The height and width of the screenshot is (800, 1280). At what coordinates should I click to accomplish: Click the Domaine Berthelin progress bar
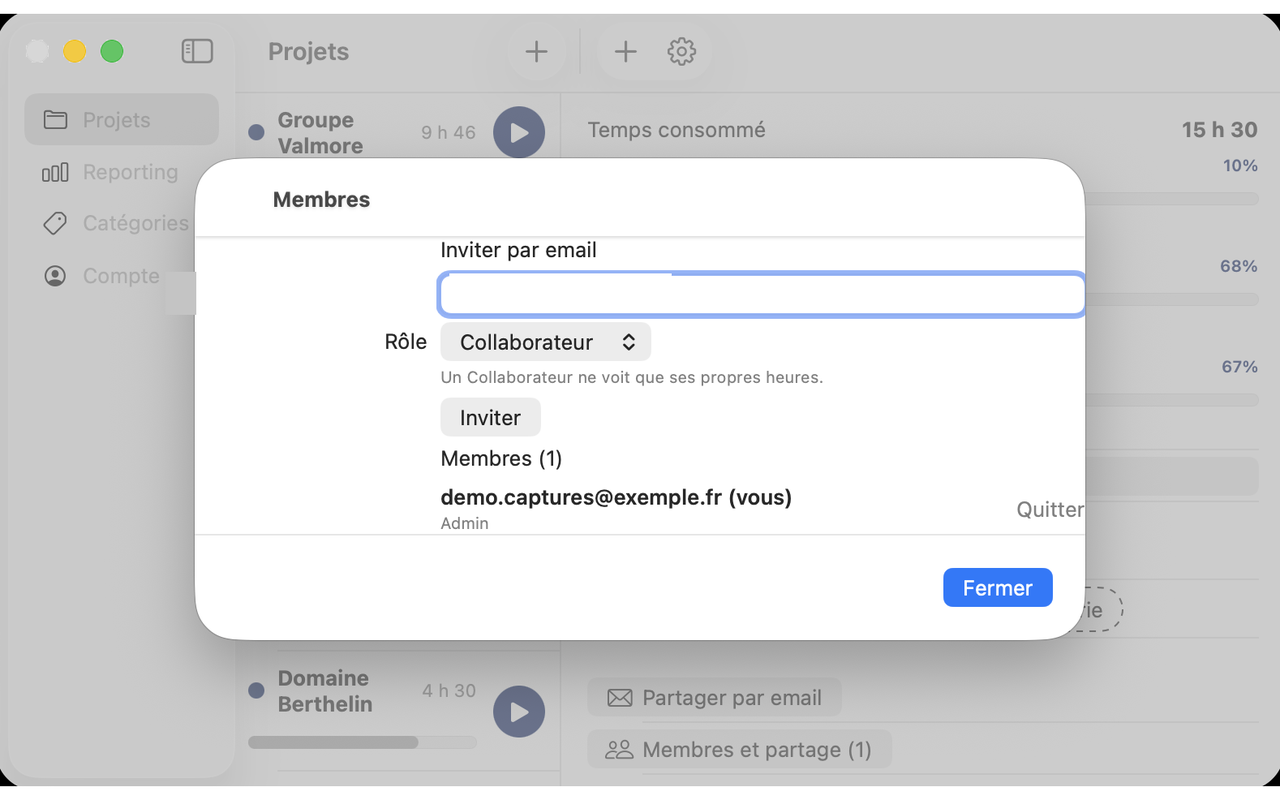(362, 742)
